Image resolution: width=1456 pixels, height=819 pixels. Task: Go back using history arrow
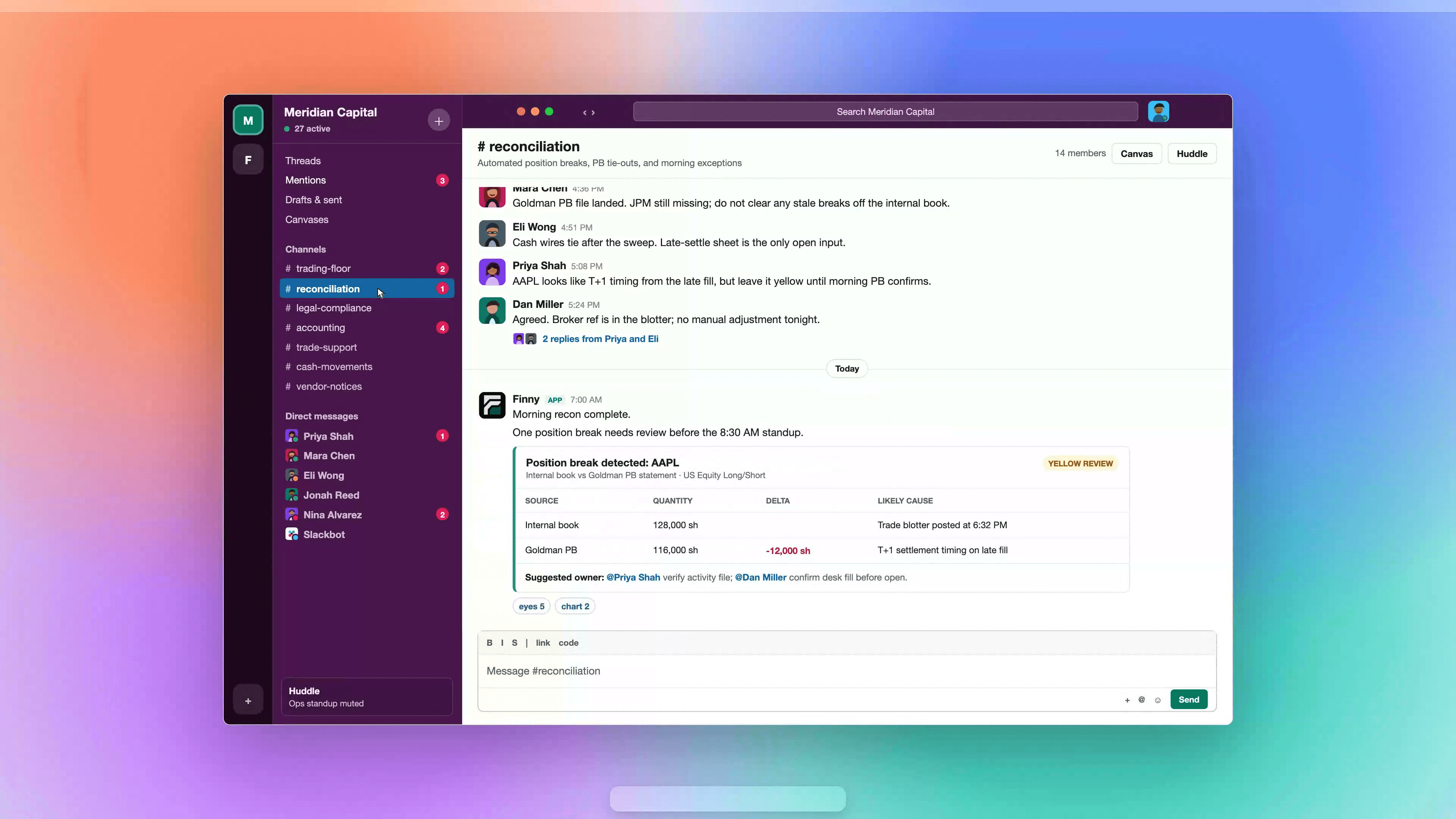click(584, 113)
